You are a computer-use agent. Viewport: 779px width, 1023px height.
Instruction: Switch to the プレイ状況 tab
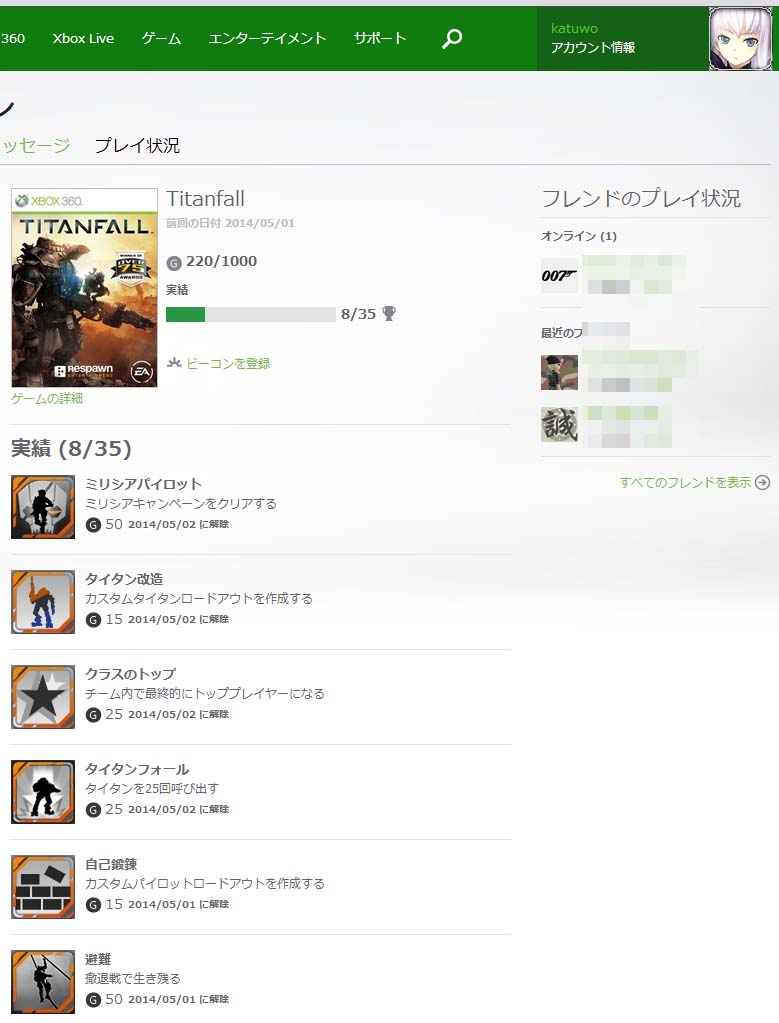(137, 145)
